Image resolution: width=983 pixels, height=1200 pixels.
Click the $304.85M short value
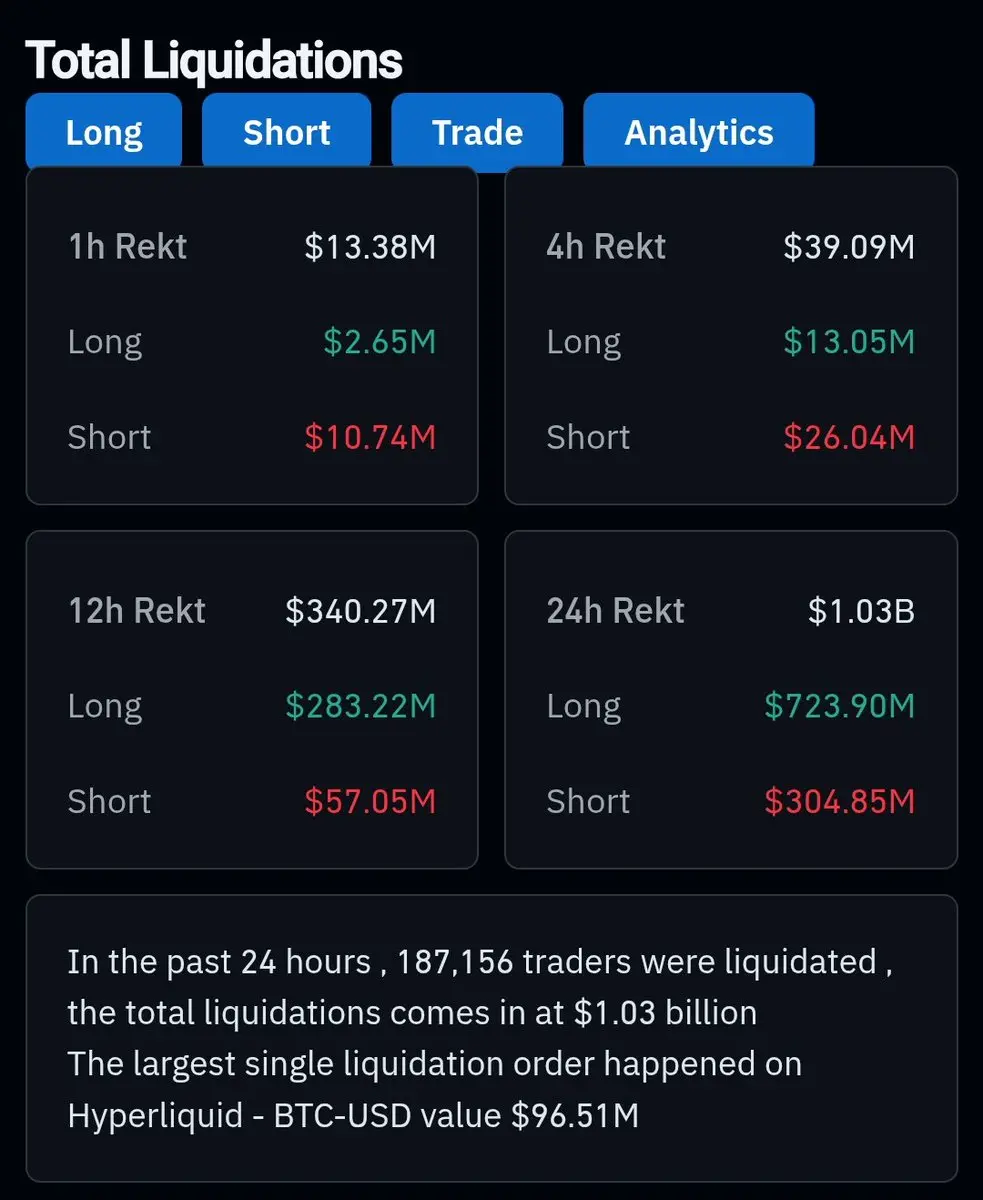click(840, 801)
